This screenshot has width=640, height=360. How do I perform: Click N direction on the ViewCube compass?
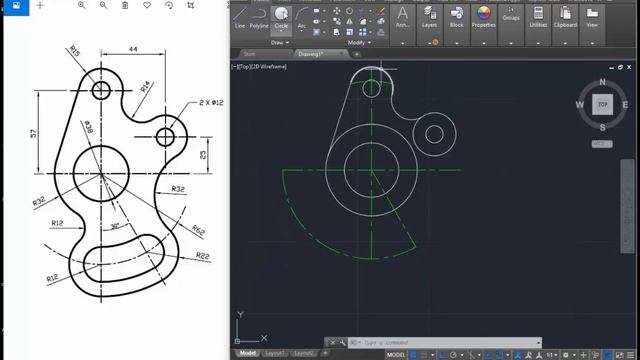(602, 82)
